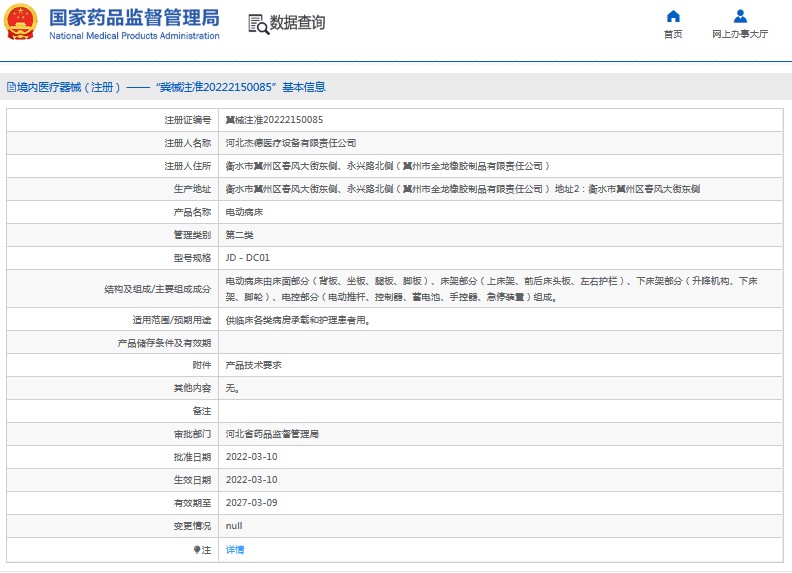Click the 数据查询 magnifier document icon
792x573 pixels.
coord(258,24)
